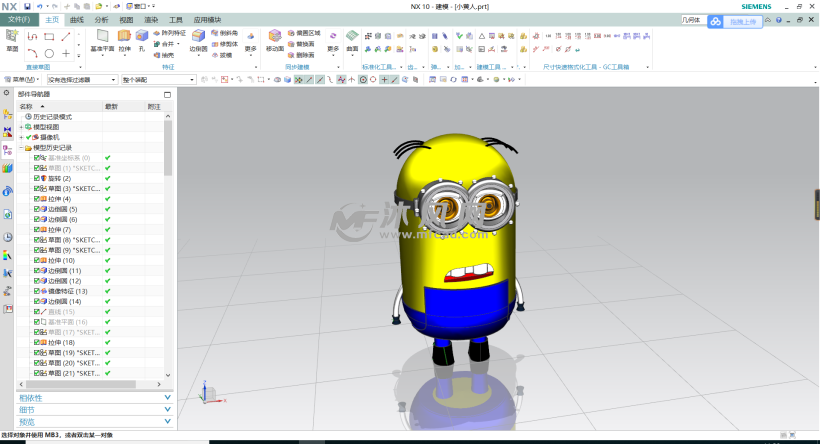820x444 pixels.
Task: Open the selection filter dropdown (没有选择过滤器)
Action: 82,79
